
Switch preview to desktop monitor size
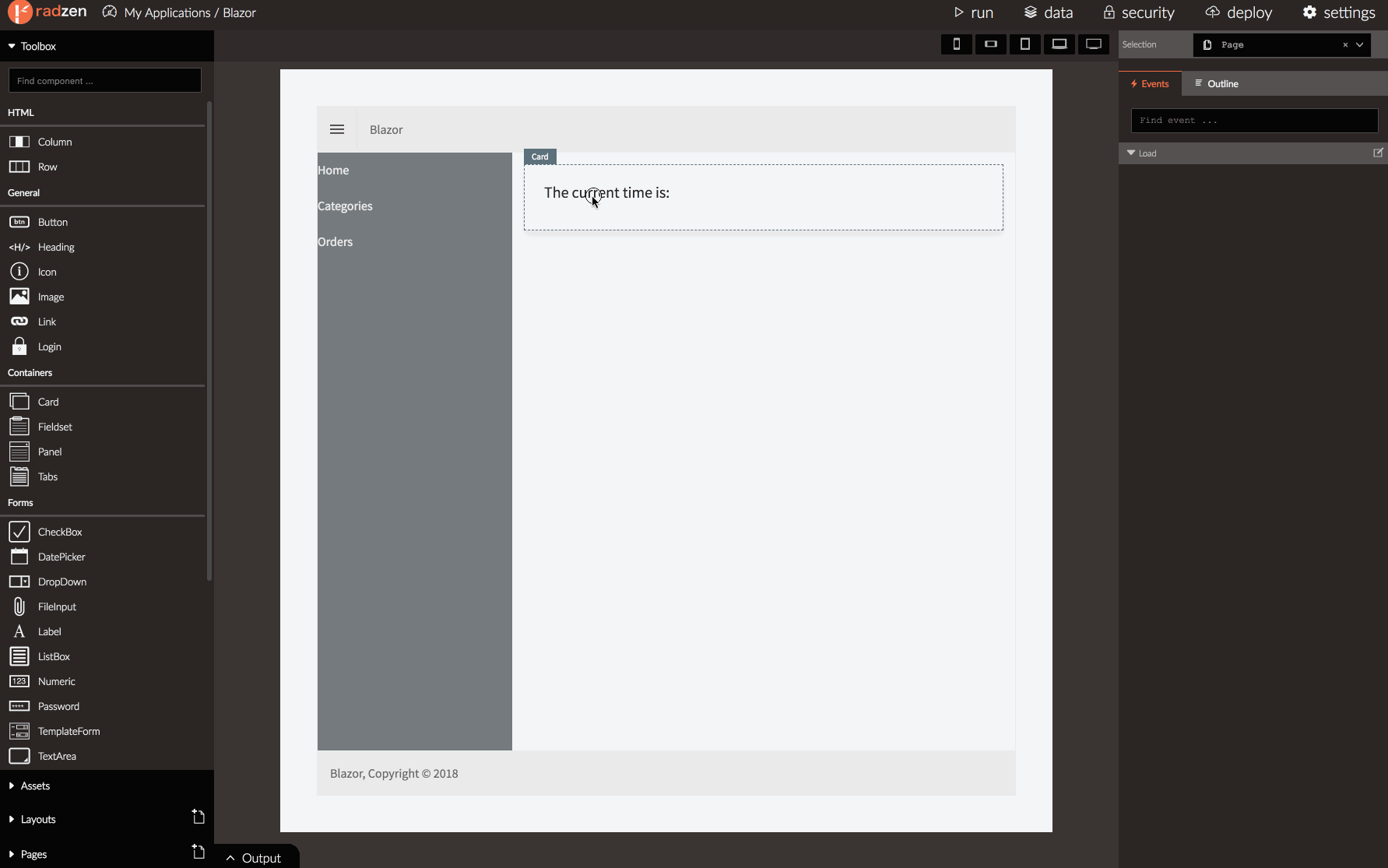[1094, 44]
